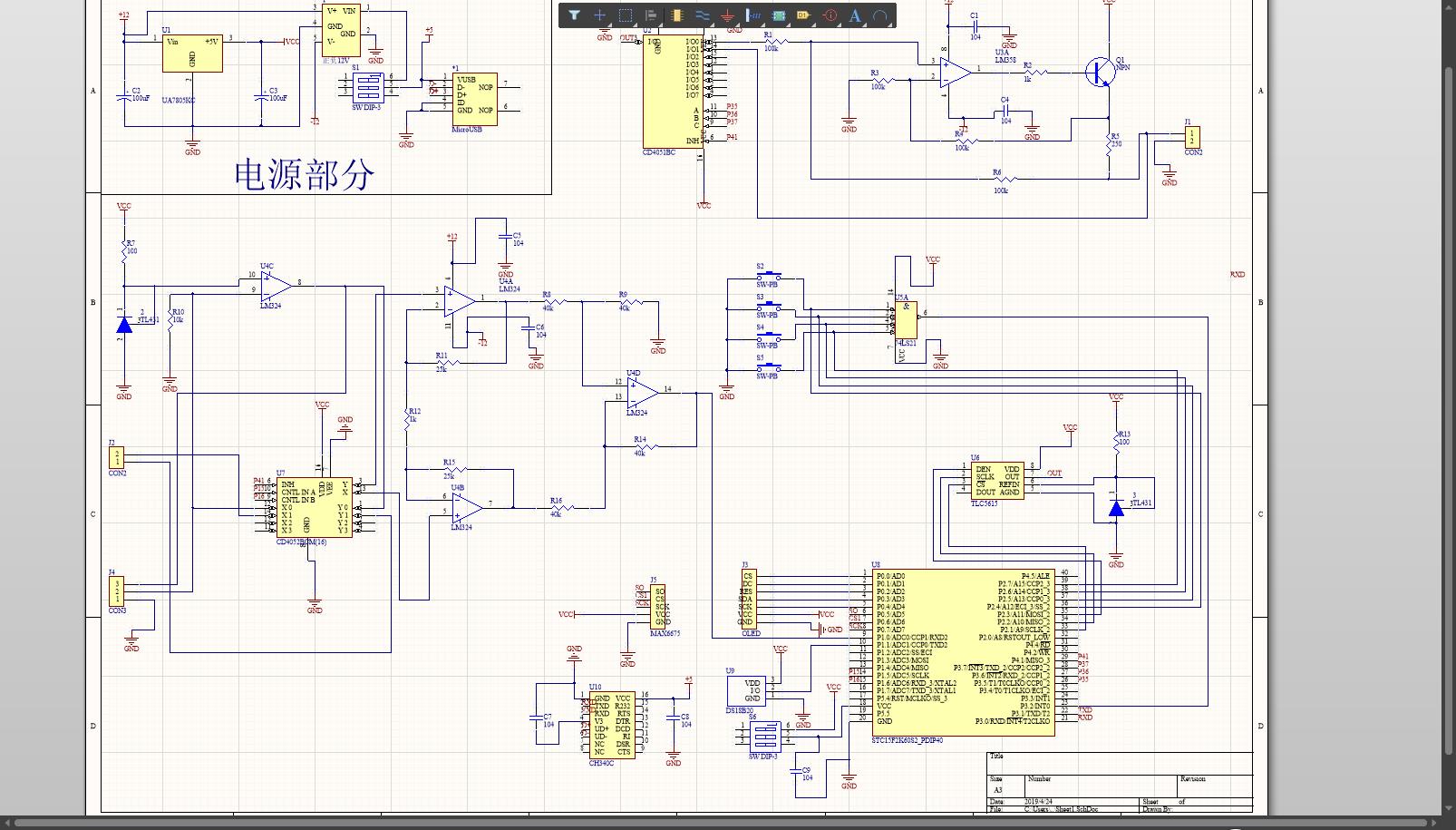Viewport: 1456px width, 830px height.
Task: Select resistor R13 near TLC5615
Action: (x=1117, y=442)
